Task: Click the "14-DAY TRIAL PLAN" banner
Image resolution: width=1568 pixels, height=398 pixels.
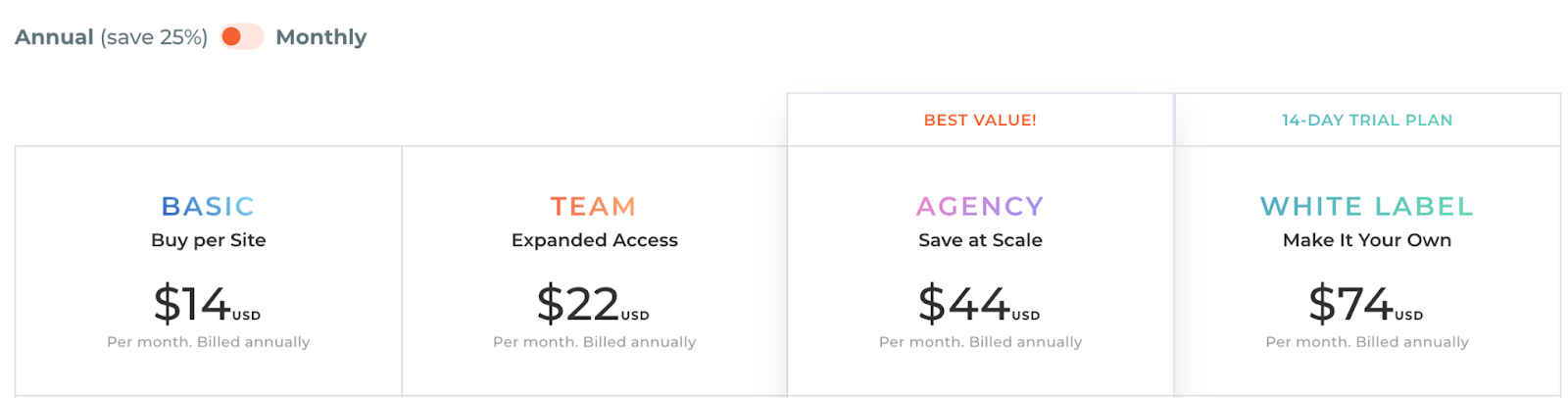Action: 1367,120
